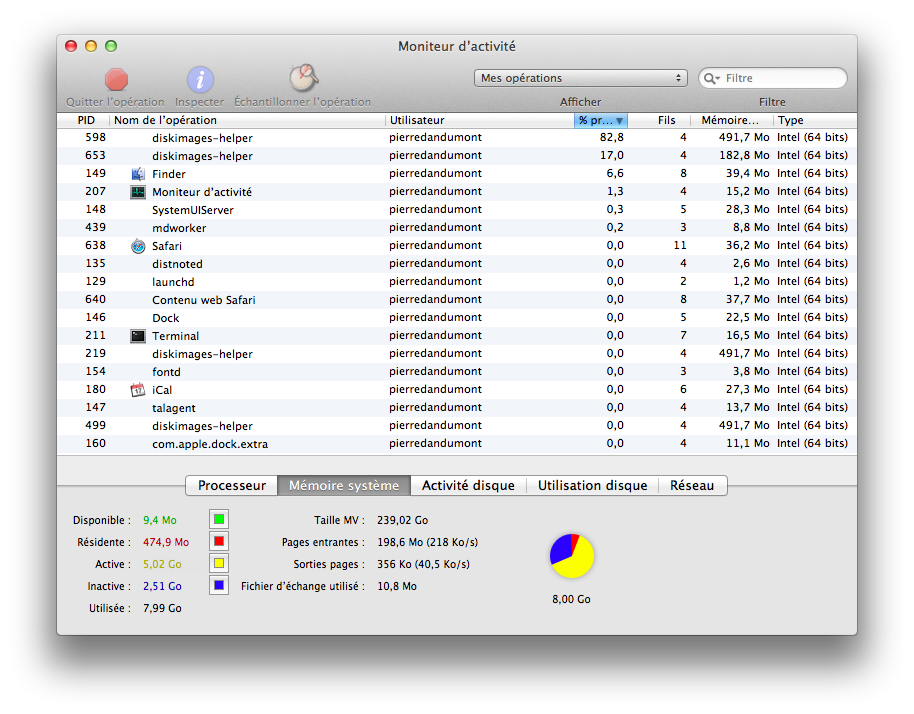This screenshot has width=914, height=714.
Task: Sort by Mémoire column header
Action: click(x=732, y=120)
